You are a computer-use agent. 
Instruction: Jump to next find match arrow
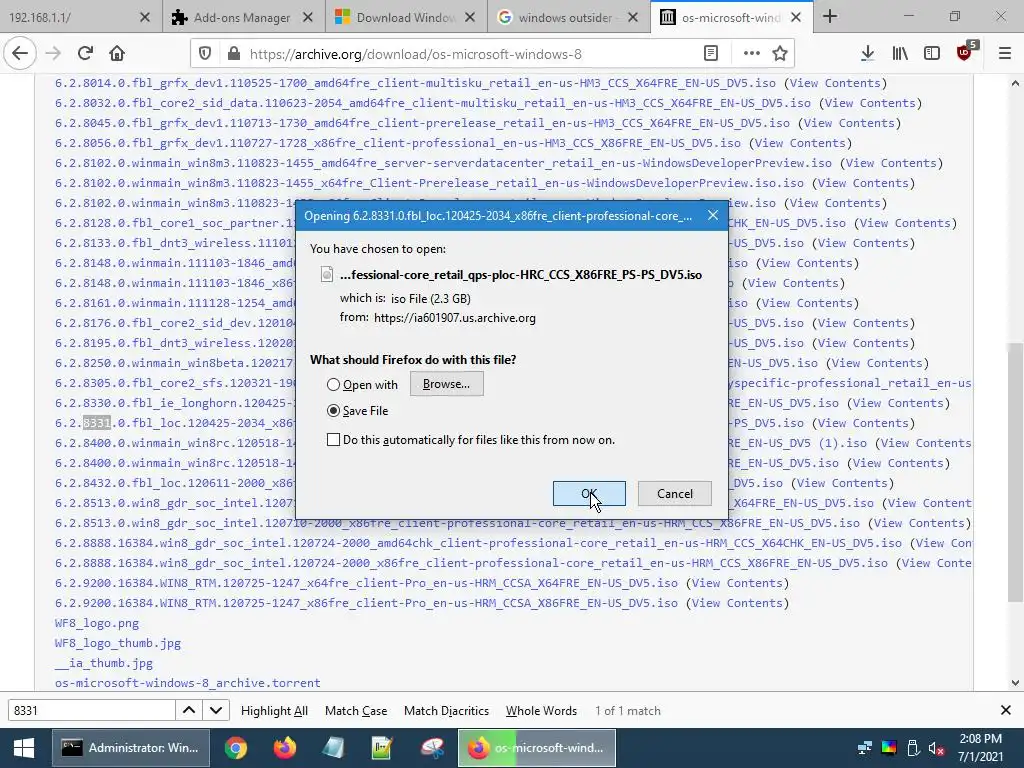coord(216,710)
